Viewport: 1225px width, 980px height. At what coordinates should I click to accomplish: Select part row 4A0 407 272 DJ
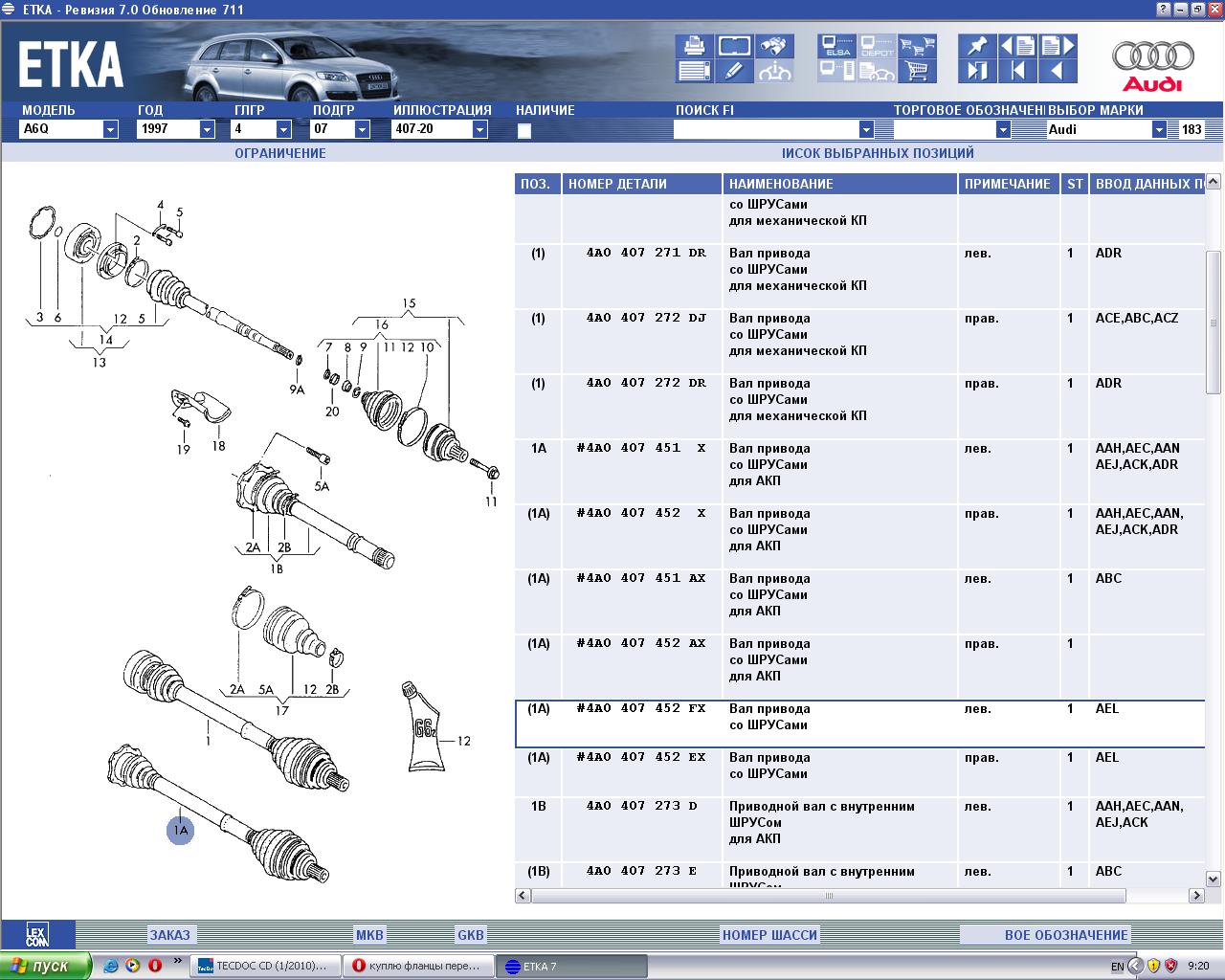click(x=859, y=342)
